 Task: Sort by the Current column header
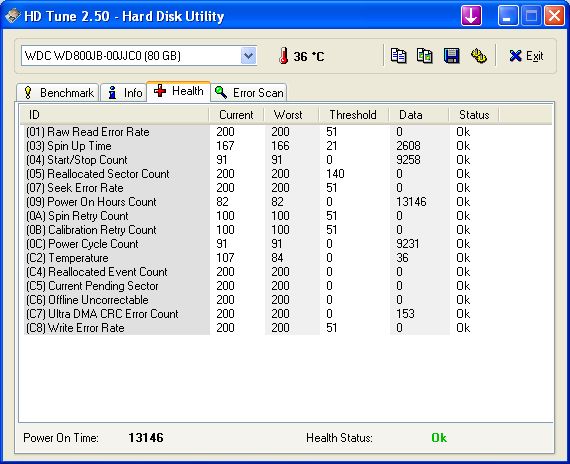click(236, 115)
